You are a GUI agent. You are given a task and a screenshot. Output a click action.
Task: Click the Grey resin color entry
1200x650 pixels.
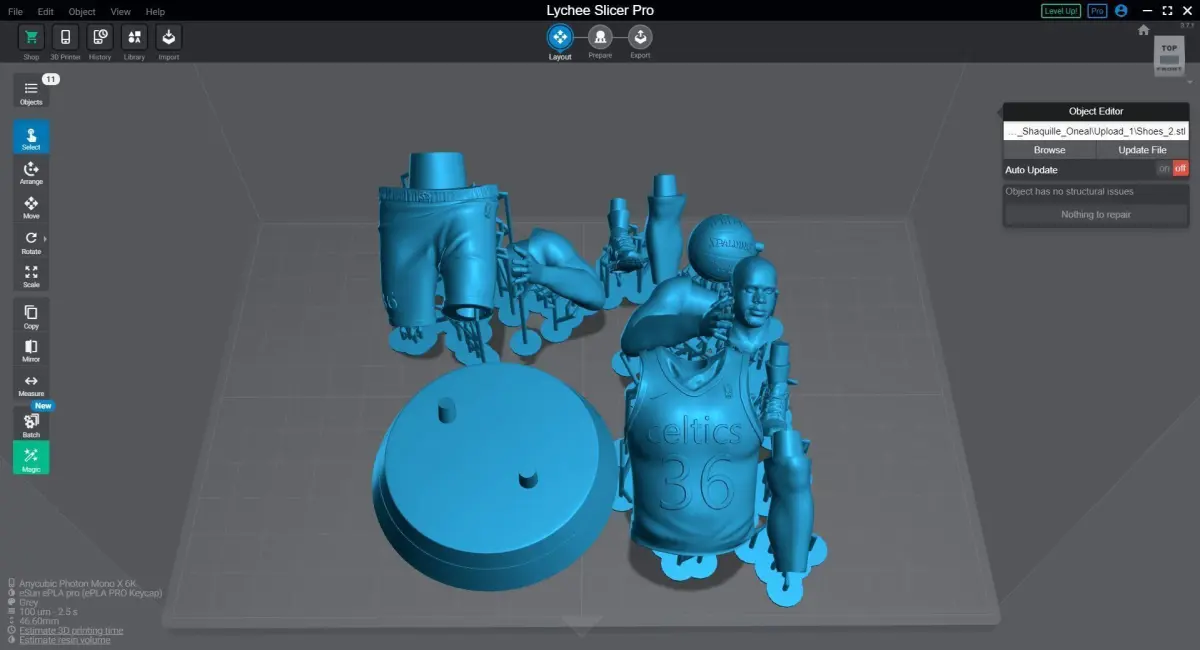[29, 602]
